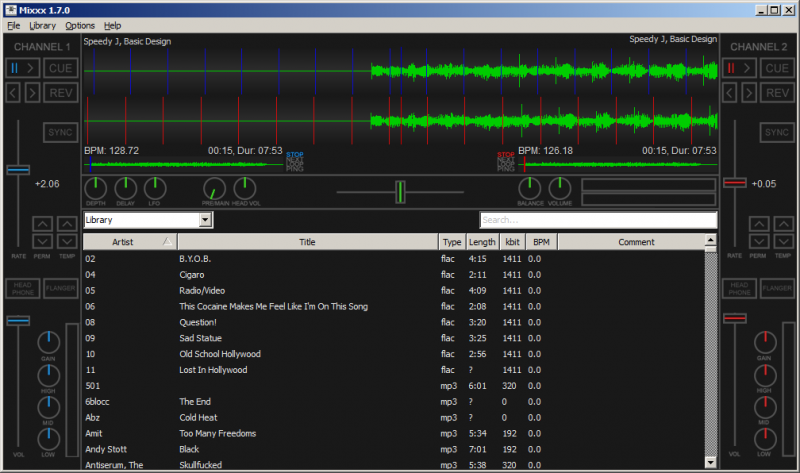Toggle Channel 2 HEAD PHONE monitoring

pyautogui.click(x=739, y=288)
